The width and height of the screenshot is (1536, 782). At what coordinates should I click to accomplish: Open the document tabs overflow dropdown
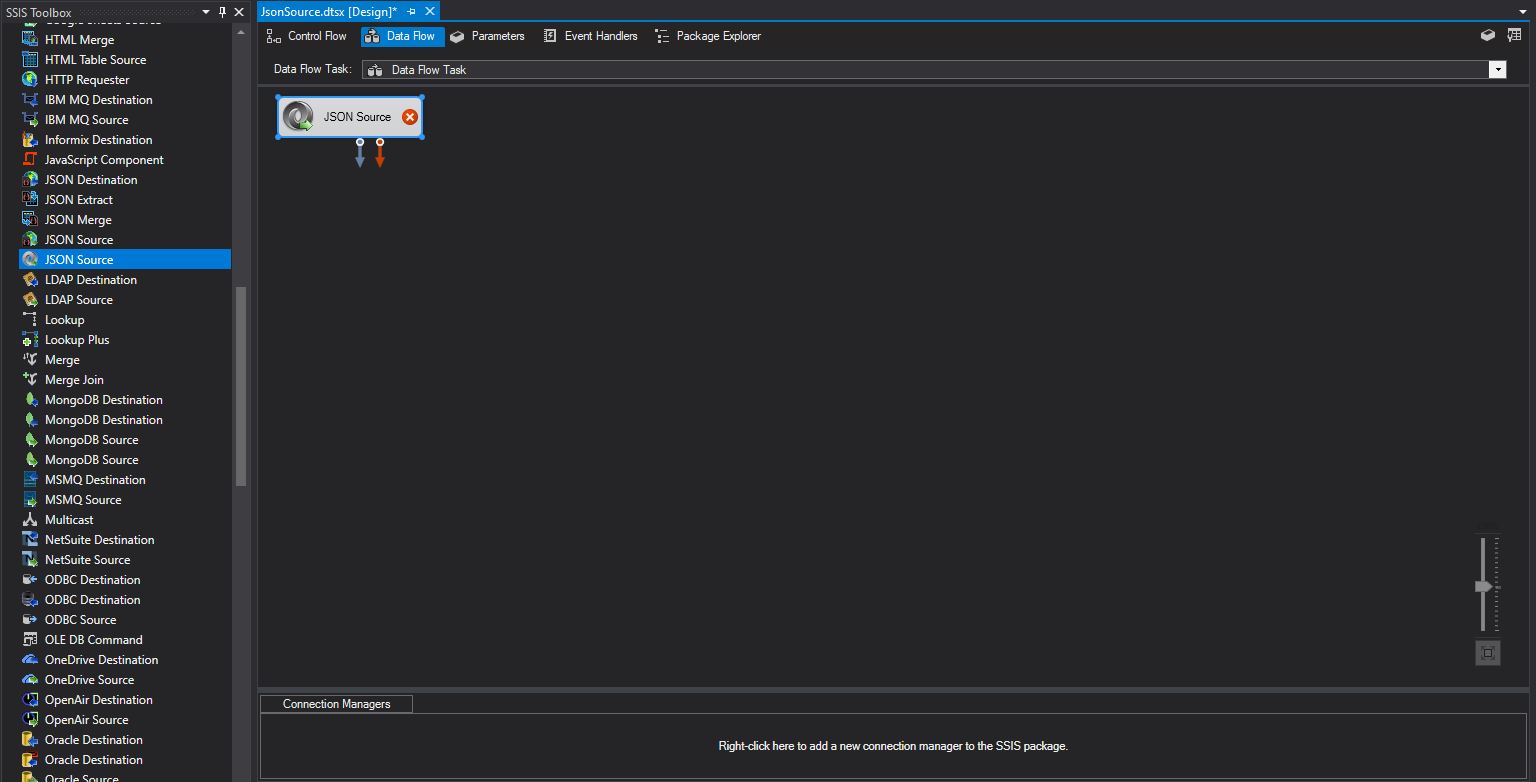[x=1523, y=11]
